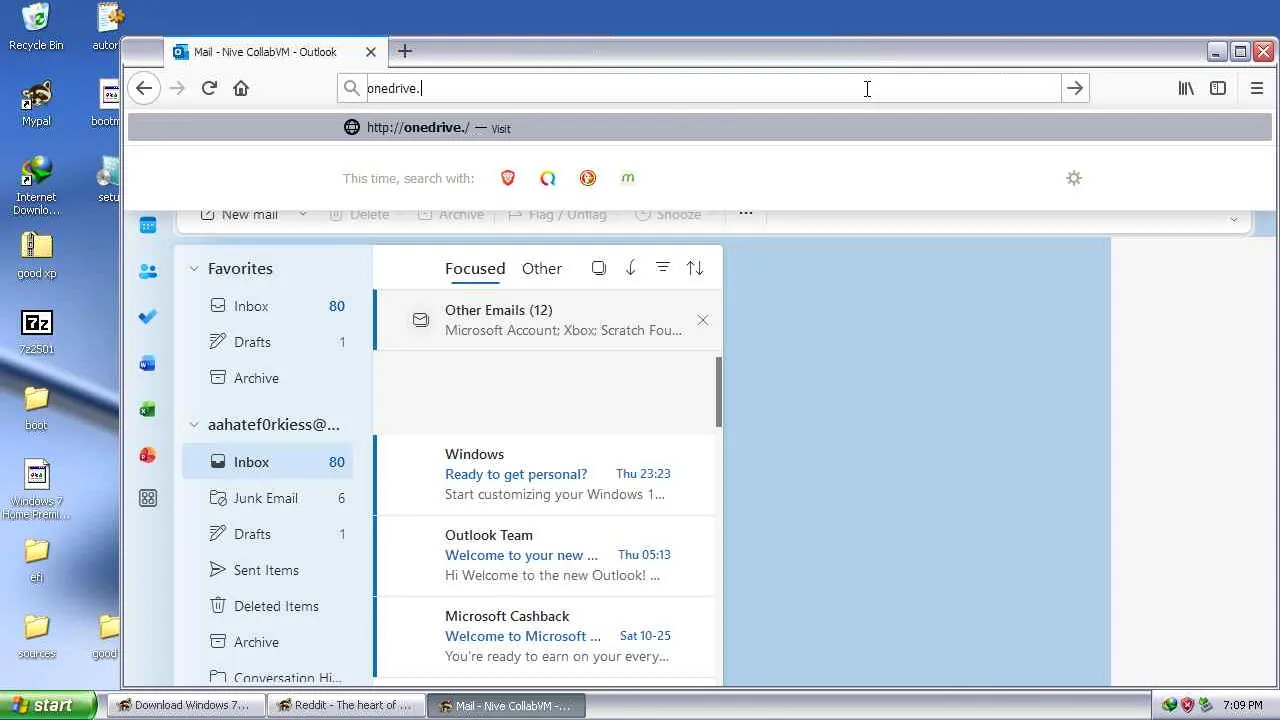This screenshot has height=720, width=1280.
Task: Open the browser library icon
Action: click(1186, 88)
